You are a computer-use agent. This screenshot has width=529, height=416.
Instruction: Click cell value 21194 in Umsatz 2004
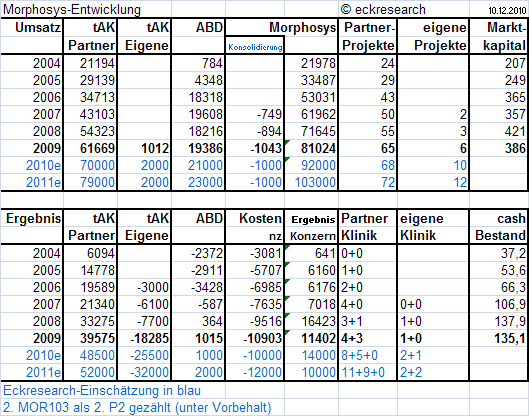(97, 63)
